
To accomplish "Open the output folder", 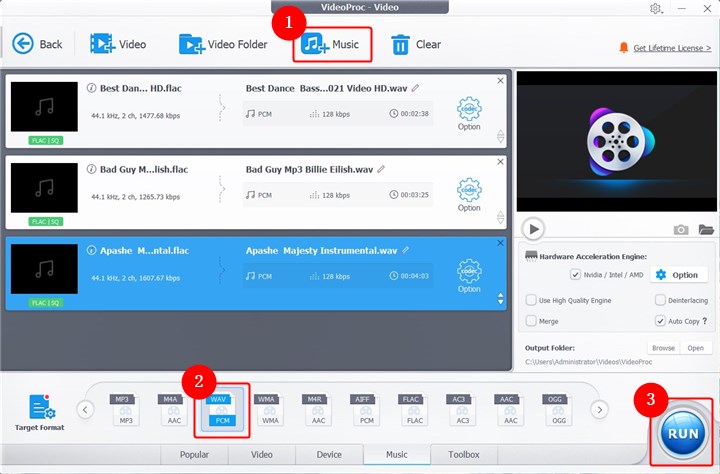I will coord(695,348).
